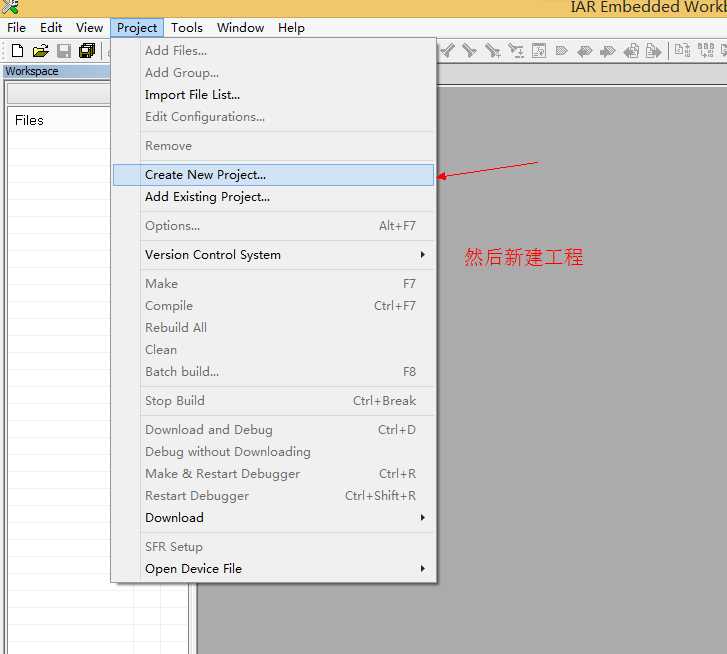The width and height of the screenshot is (727, 654).
Task: Click the Edit Configurations... entry
Action: pos(273,117)
